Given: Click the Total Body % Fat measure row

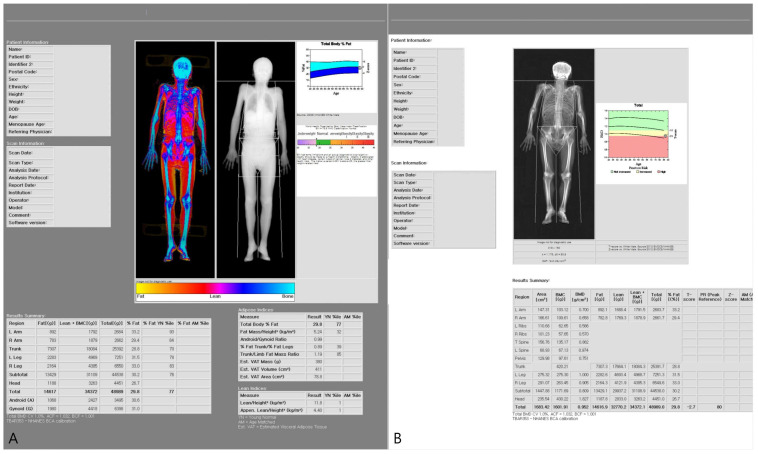Looking at the screenshot, I should point(300,324).
